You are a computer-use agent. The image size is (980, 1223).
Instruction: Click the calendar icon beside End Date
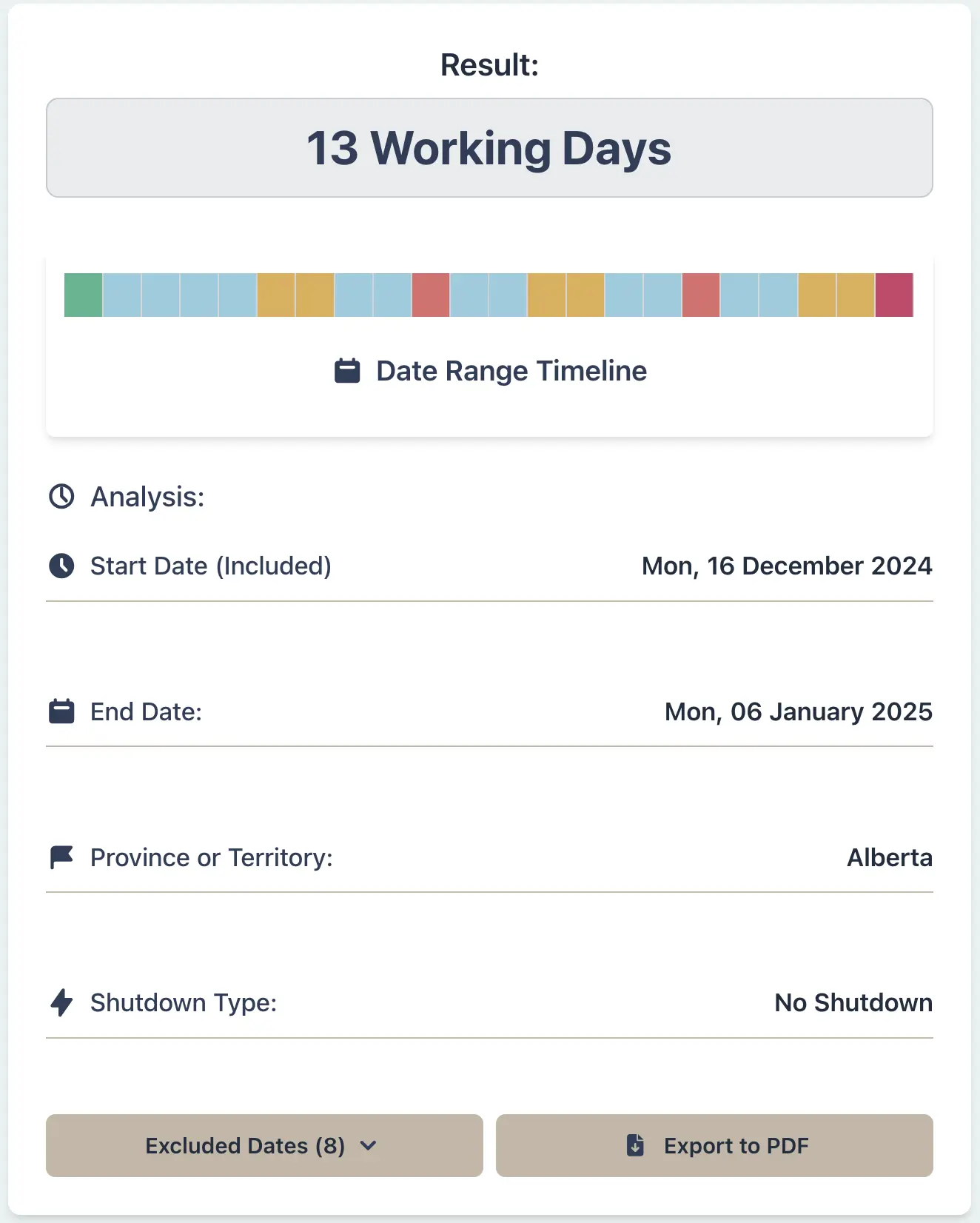coord(62,711)
